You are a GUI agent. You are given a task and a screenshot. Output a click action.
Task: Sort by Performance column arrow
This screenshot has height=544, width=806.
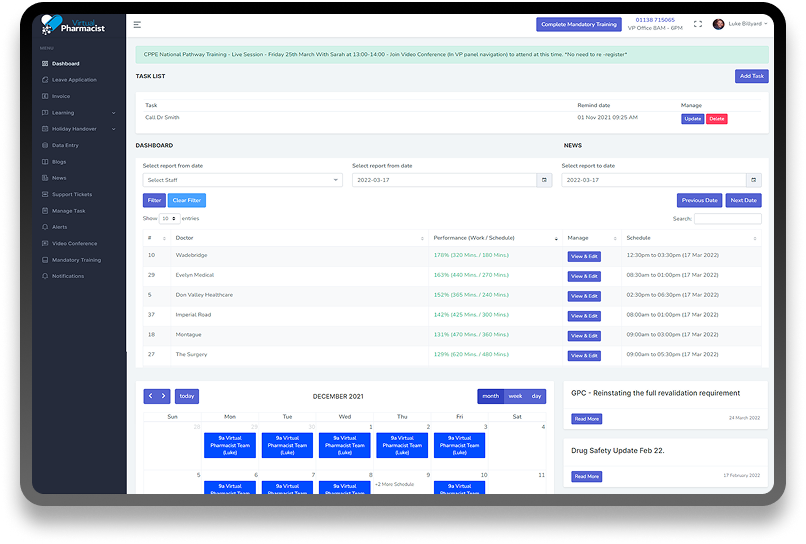[556, 239]
